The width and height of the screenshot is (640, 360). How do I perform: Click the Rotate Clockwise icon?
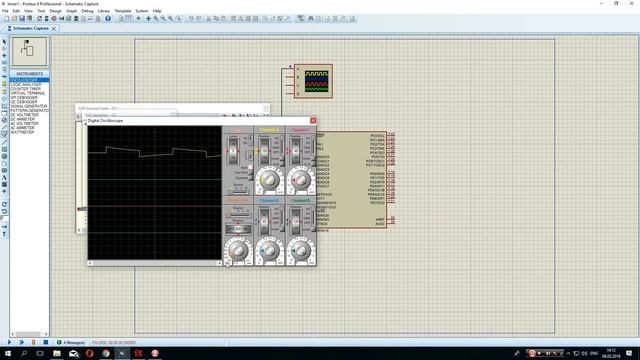pyautogui.click(x=4, y=204)
